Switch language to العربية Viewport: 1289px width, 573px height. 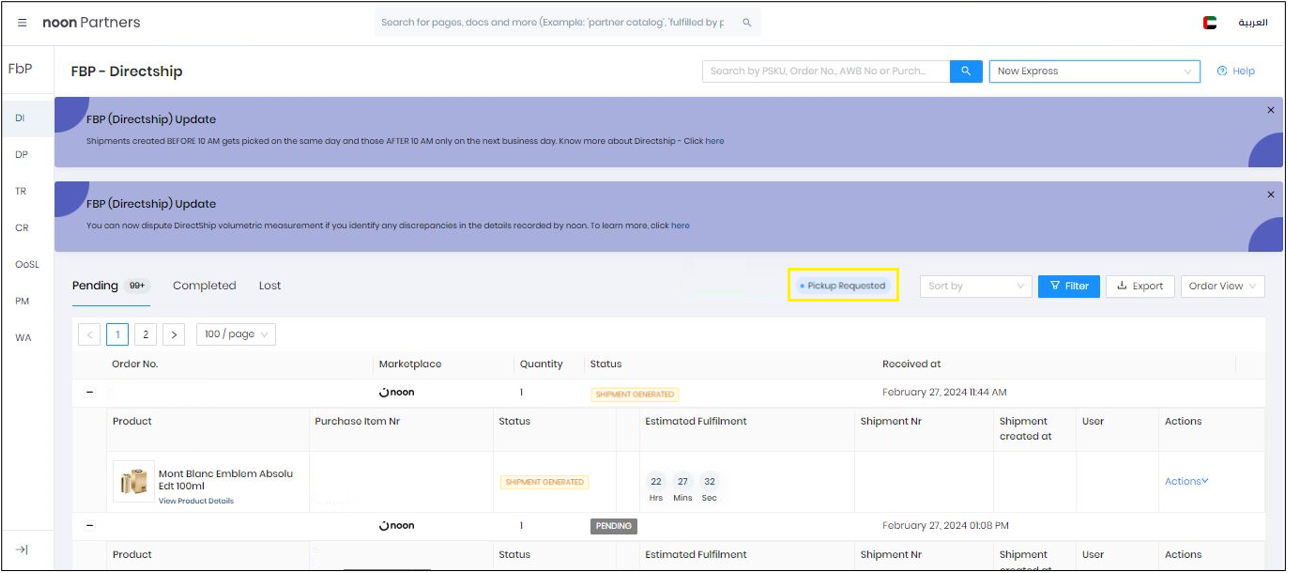pyautogui.click(x=1253, y=22)
